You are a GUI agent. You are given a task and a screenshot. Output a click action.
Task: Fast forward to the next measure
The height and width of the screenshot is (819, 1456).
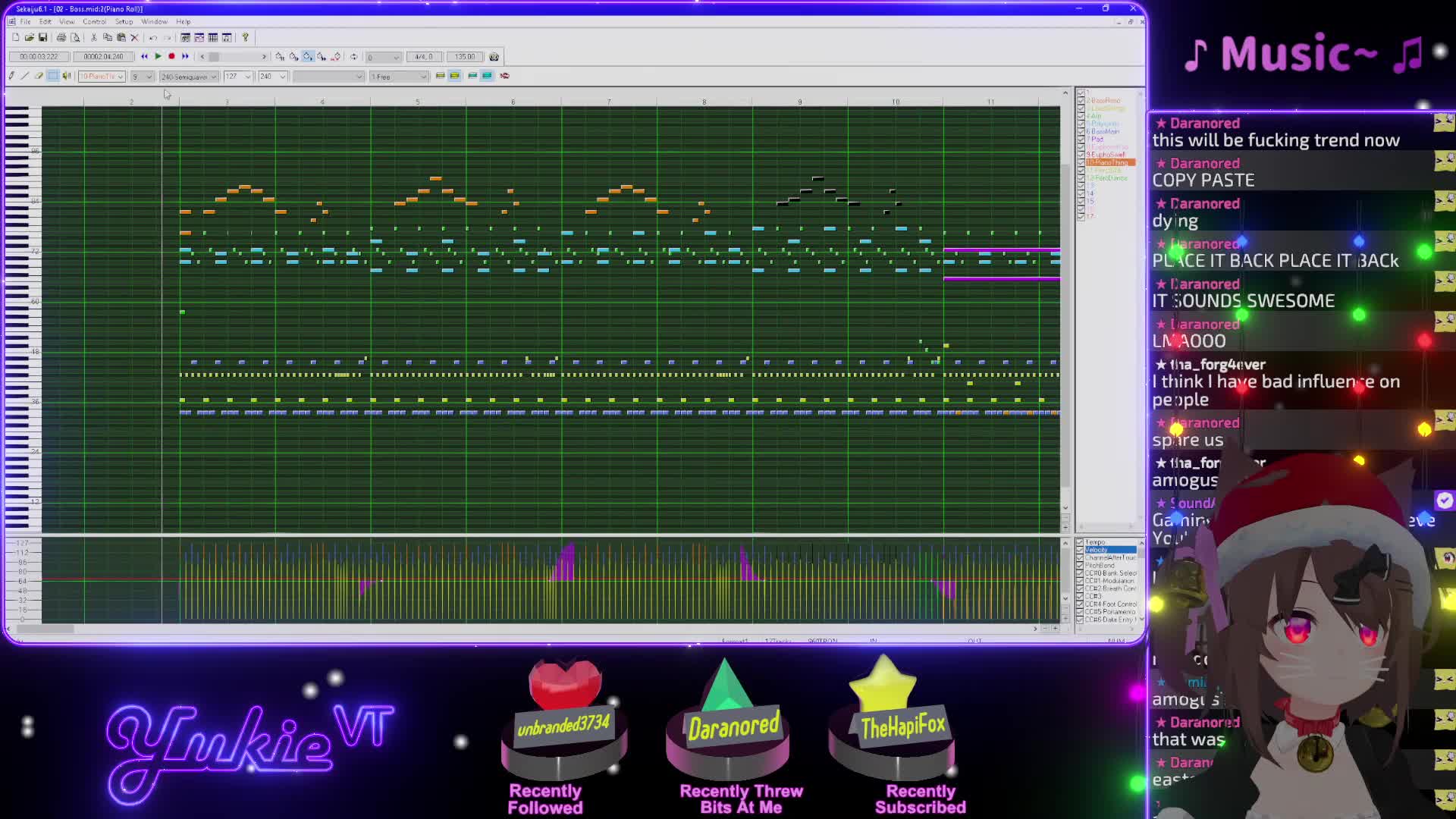185,56
